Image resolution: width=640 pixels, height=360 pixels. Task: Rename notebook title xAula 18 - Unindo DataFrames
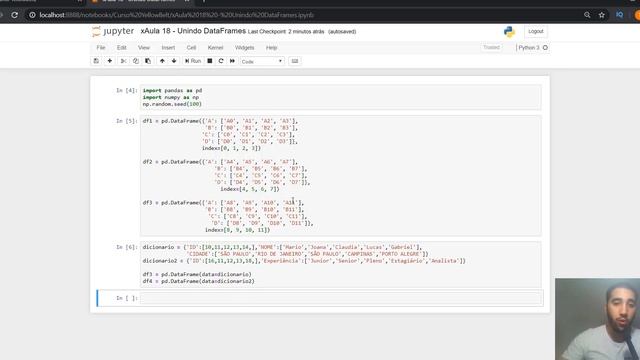pyautogui.click(x=193, y=31)
